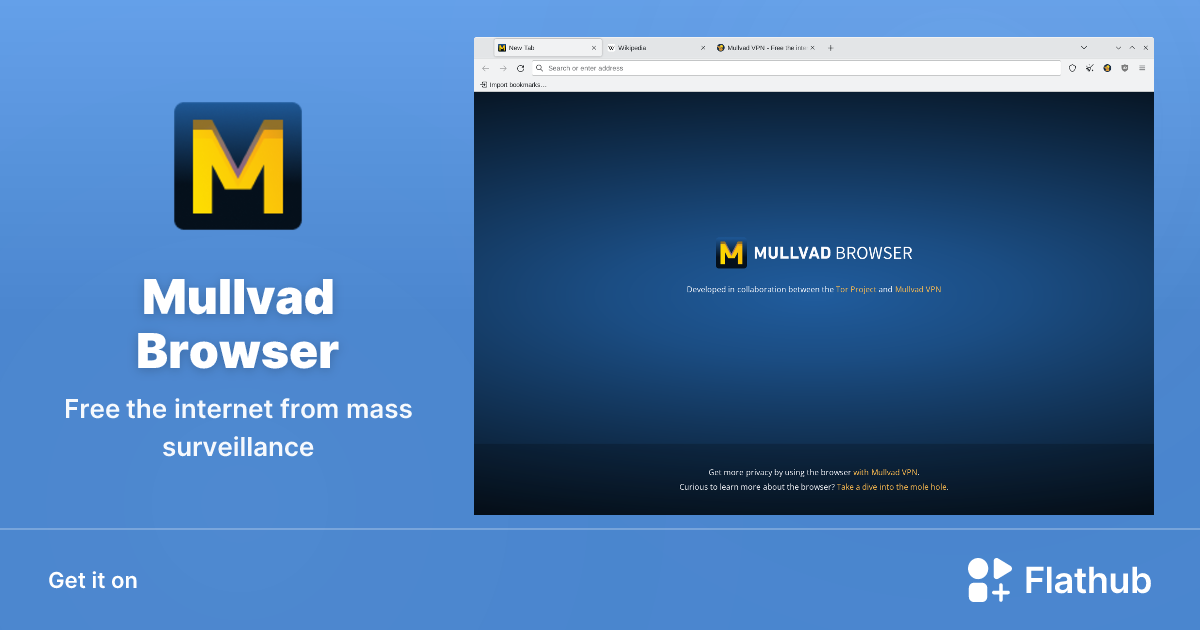Open a new tab with the plus button

(x=830, y=47)
